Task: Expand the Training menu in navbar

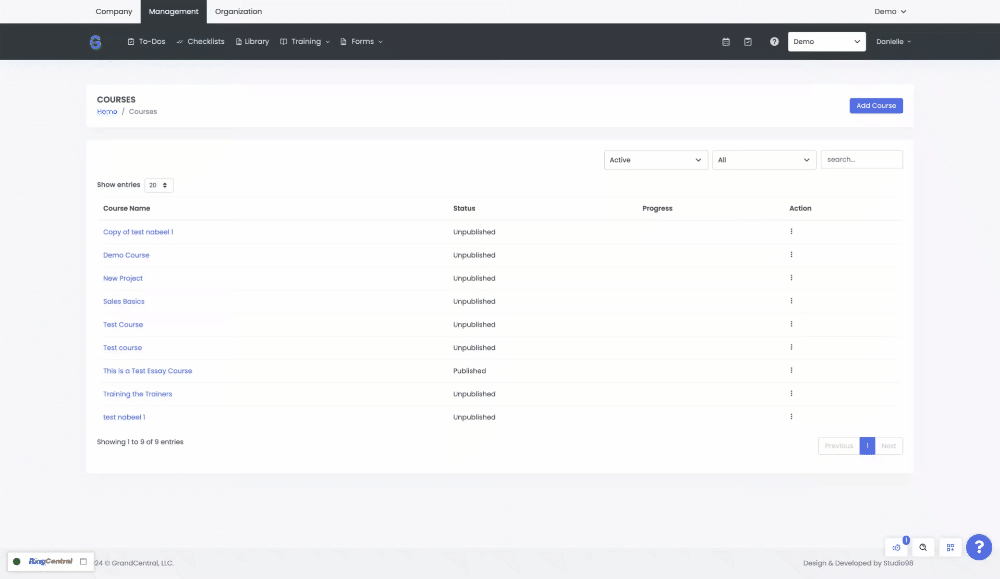Action: (x=305, y=42)
